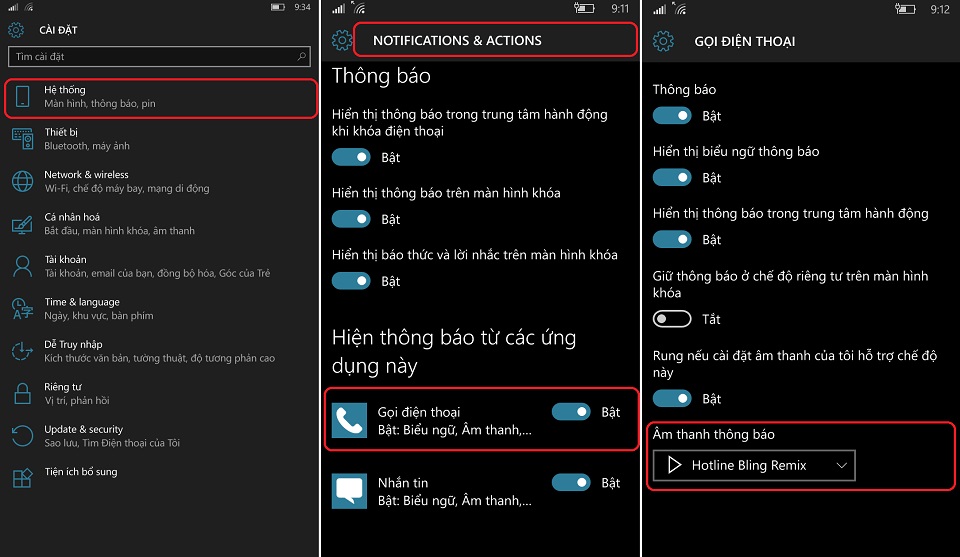Viewport: 960px width, 557px height.
Task: Play the Hotline Bling Remix preview
Action: (x=674, y=465)
